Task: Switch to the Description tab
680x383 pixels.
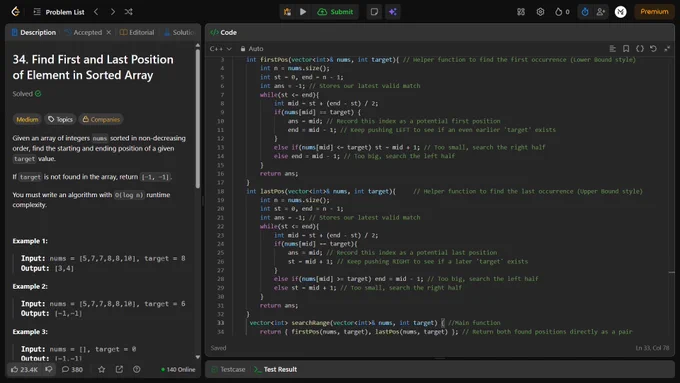Action: (34, 33)
